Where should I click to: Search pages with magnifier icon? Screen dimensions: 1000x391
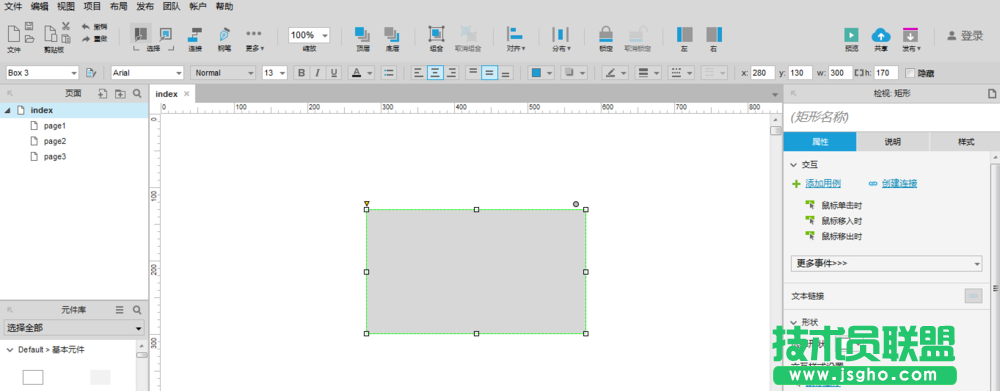(x=137, y=94)
